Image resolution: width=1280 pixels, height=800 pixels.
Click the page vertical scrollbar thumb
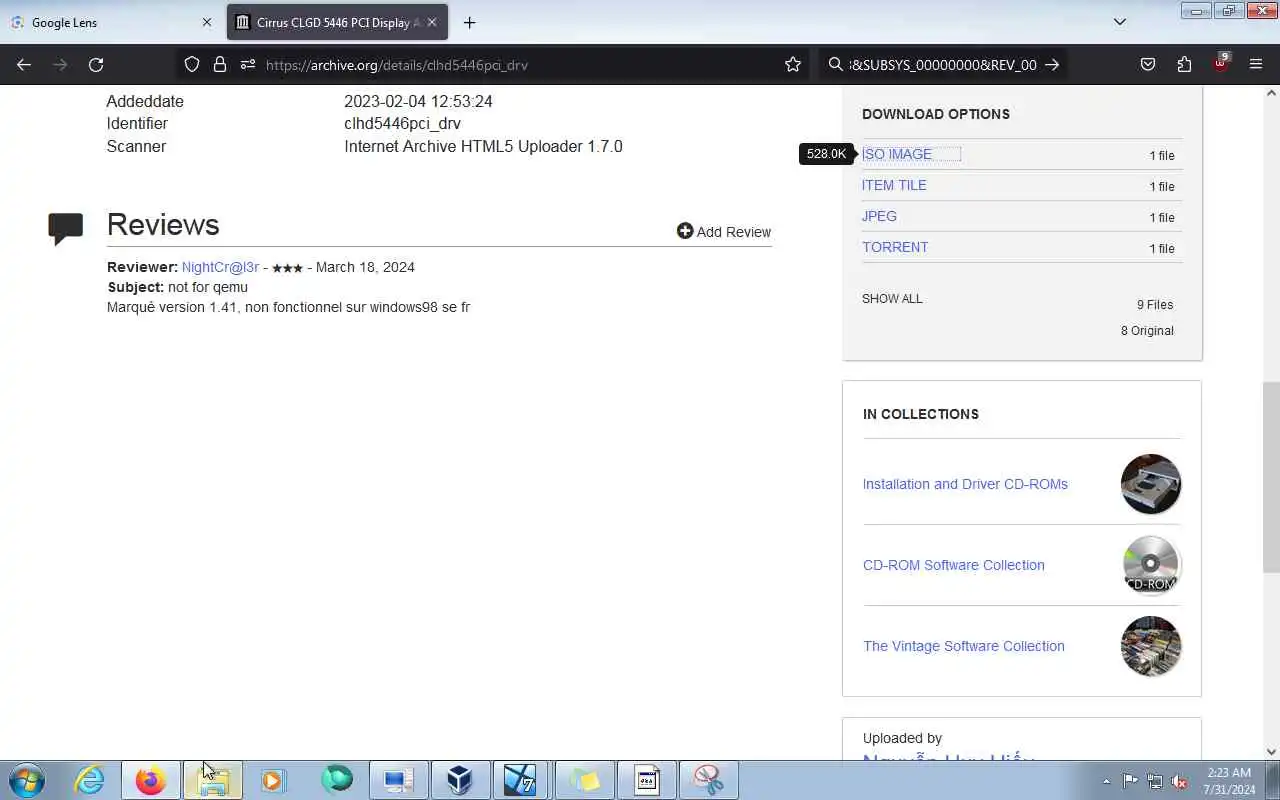pos(1271,478)
